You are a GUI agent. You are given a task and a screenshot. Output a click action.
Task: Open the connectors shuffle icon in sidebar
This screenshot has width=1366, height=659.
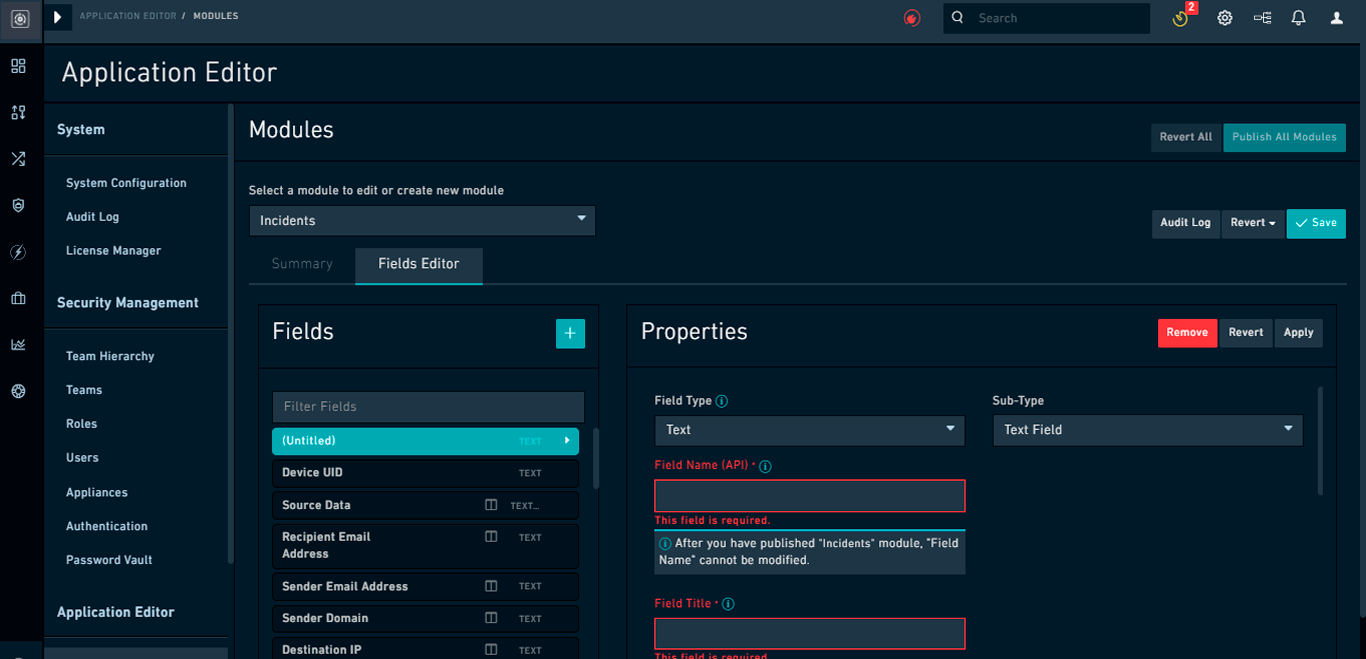(18, 158)
